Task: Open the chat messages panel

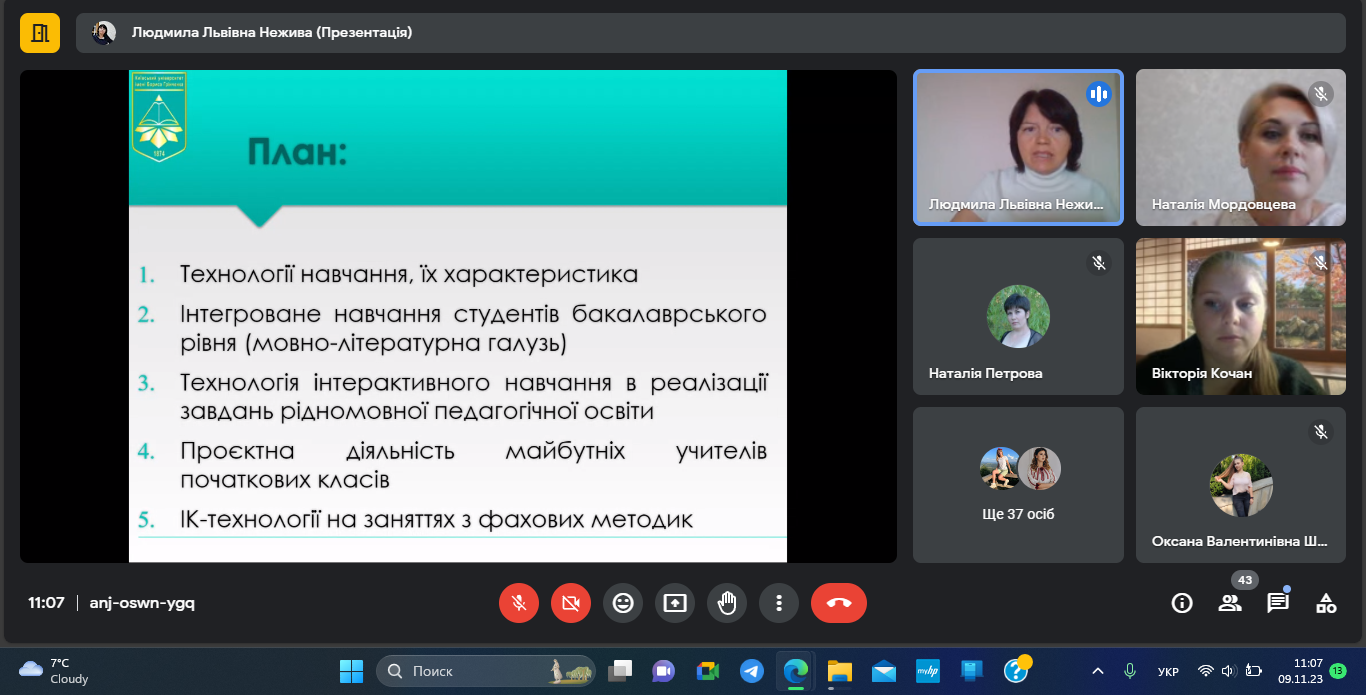Action: pyautogui.click(x=1278, y=603)
